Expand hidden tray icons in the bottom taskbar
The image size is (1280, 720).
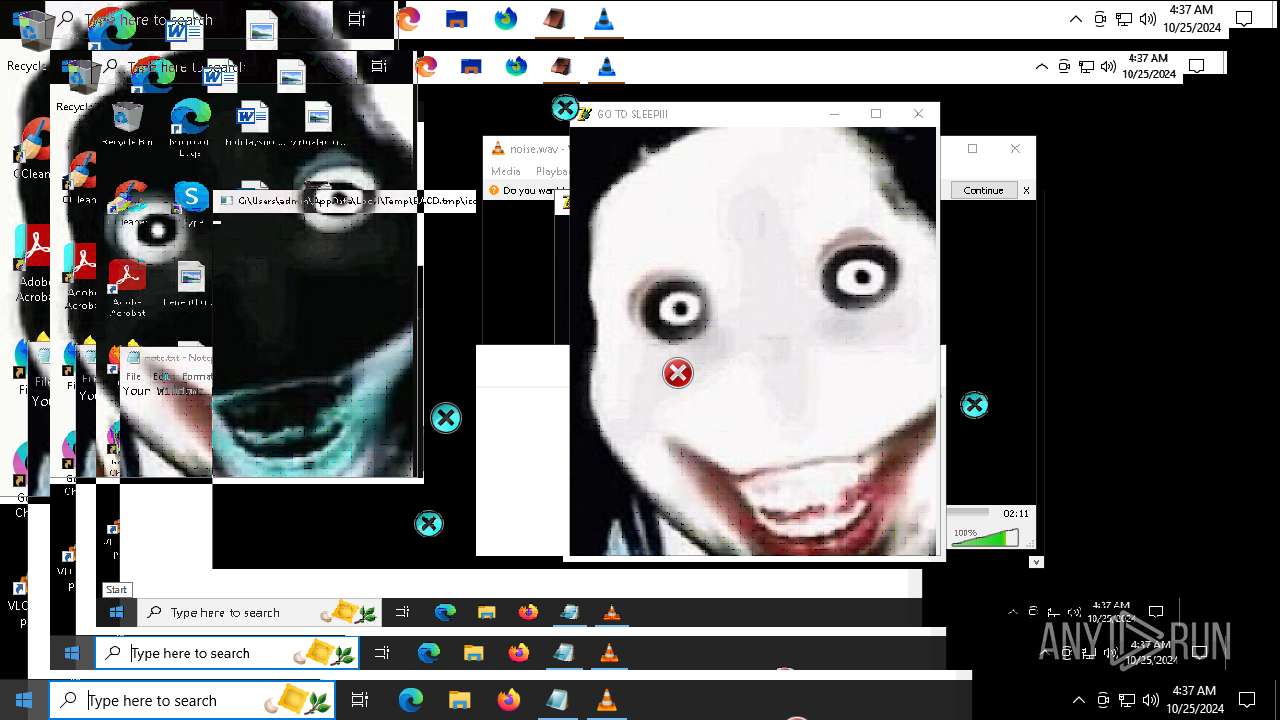[1078, 700]
